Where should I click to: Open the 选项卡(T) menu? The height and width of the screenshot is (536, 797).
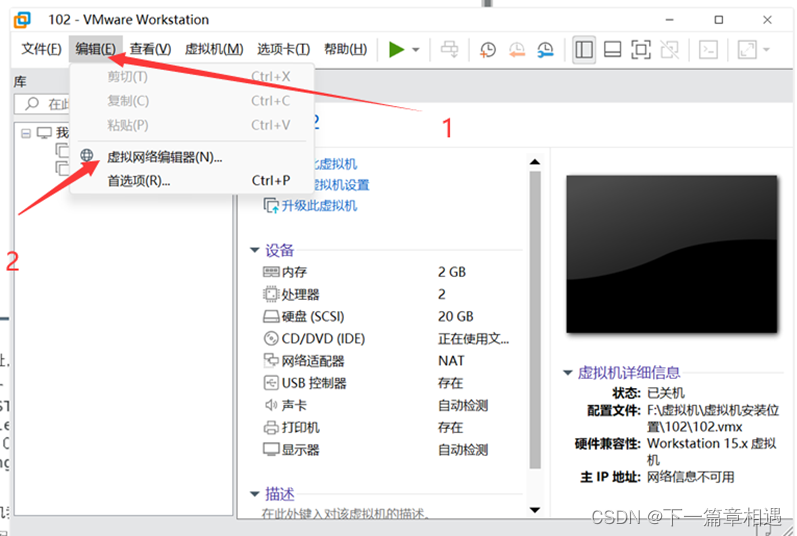click(284, 49)
